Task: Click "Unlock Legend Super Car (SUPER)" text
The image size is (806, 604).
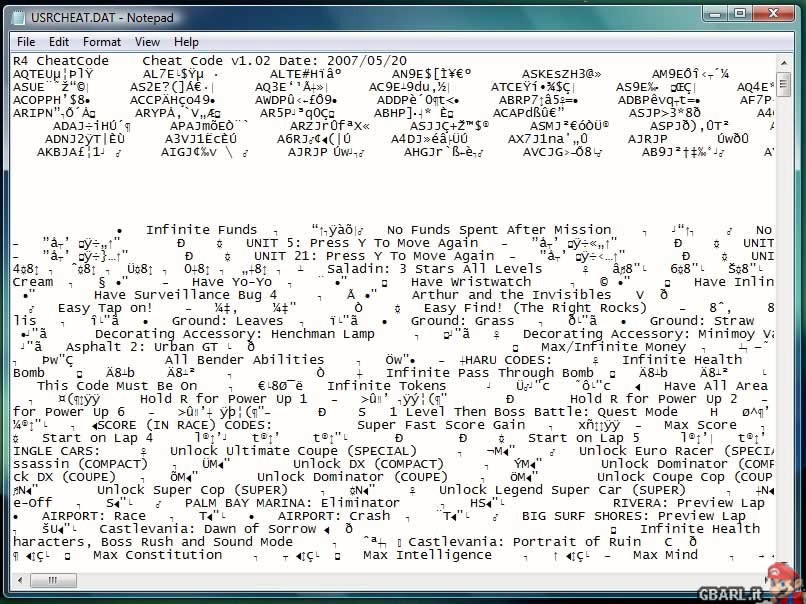Action: pos(562,490)
